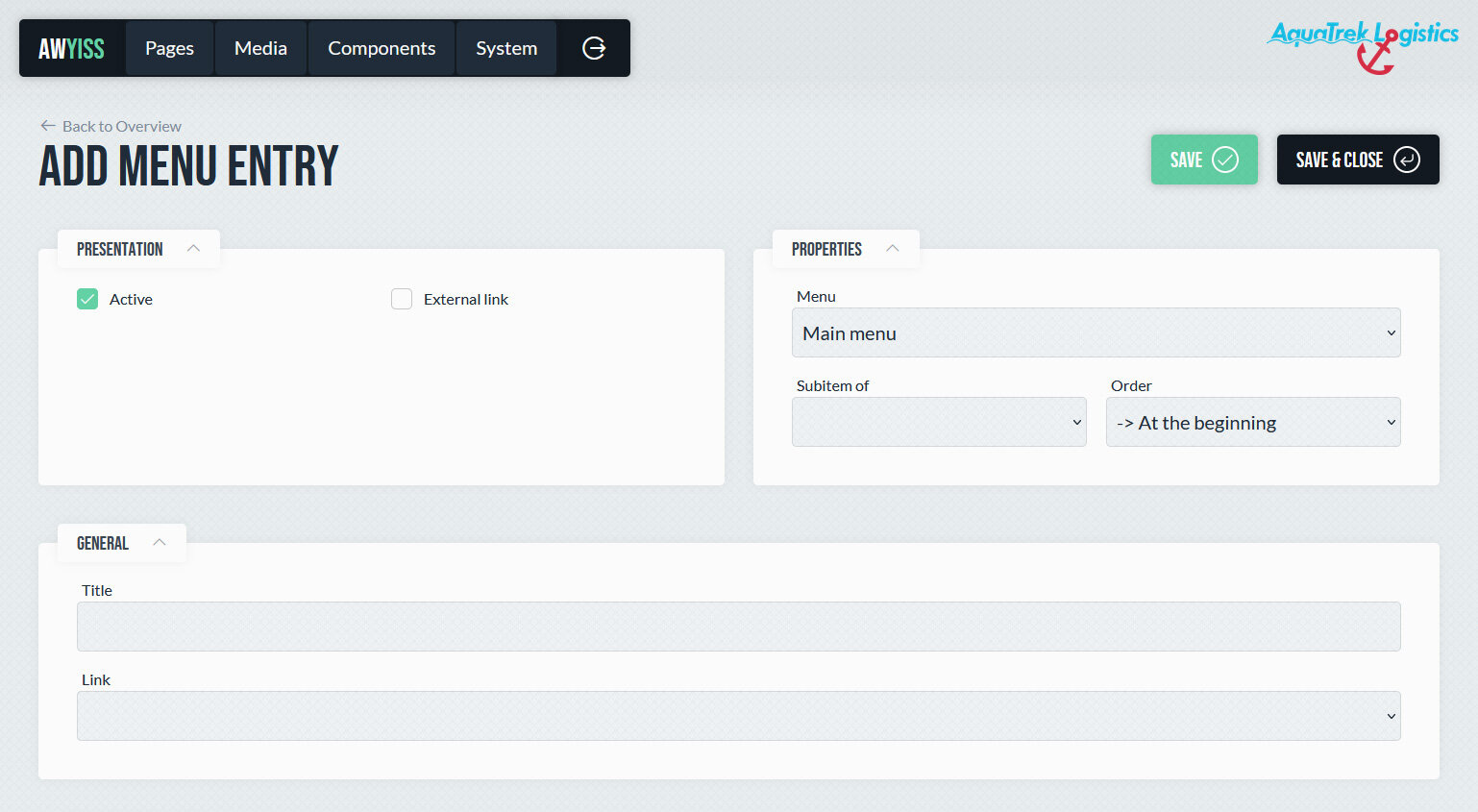Enable the External link checkbox
Image resolution: width=1478 pixels, height=812 pixels.
coord(402,299)
